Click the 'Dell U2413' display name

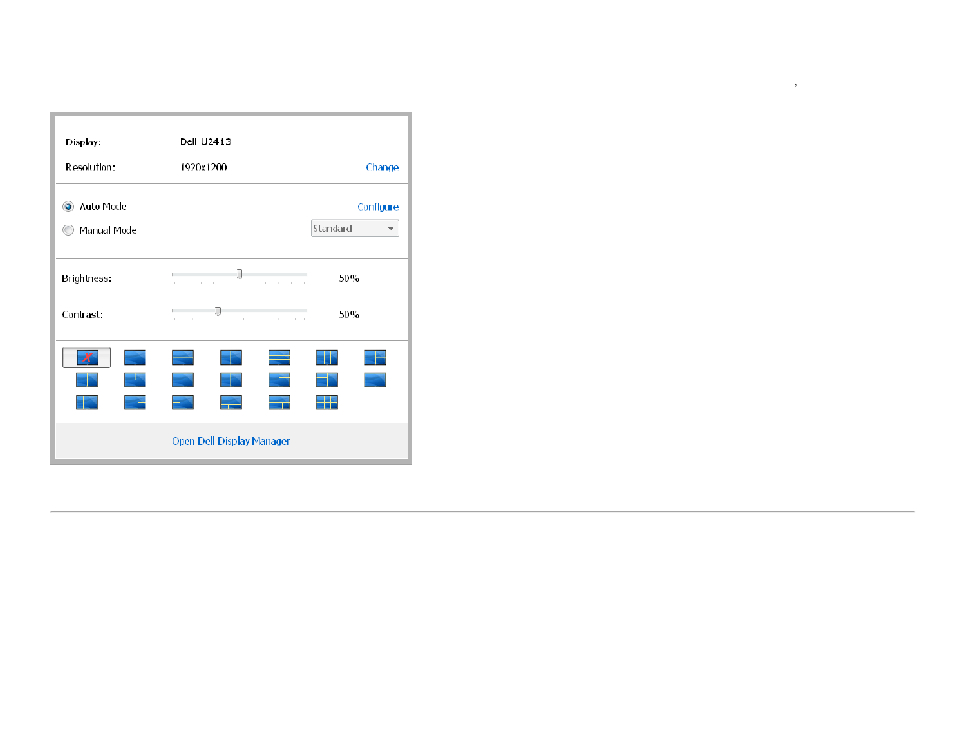[206, 141]
